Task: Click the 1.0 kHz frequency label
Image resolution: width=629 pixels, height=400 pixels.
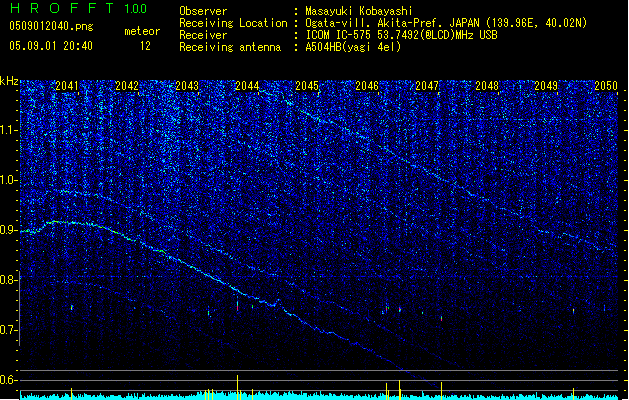Action: pos(9,180)
